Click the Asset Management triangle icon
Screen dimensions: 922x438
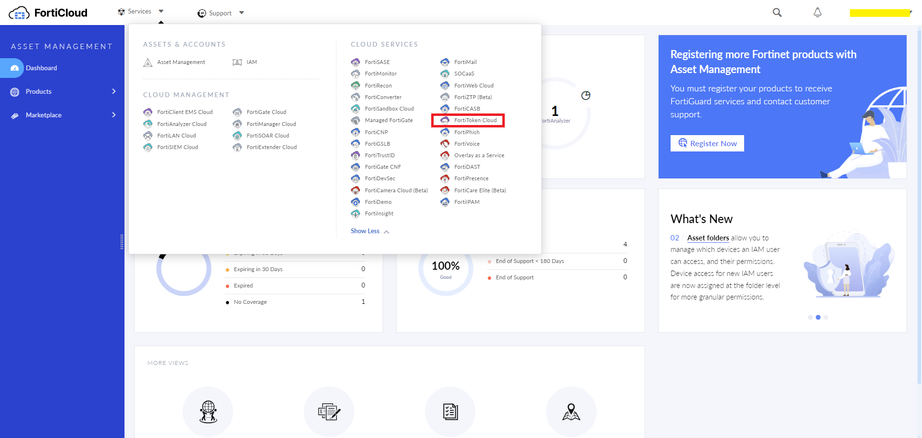[148, 62]
